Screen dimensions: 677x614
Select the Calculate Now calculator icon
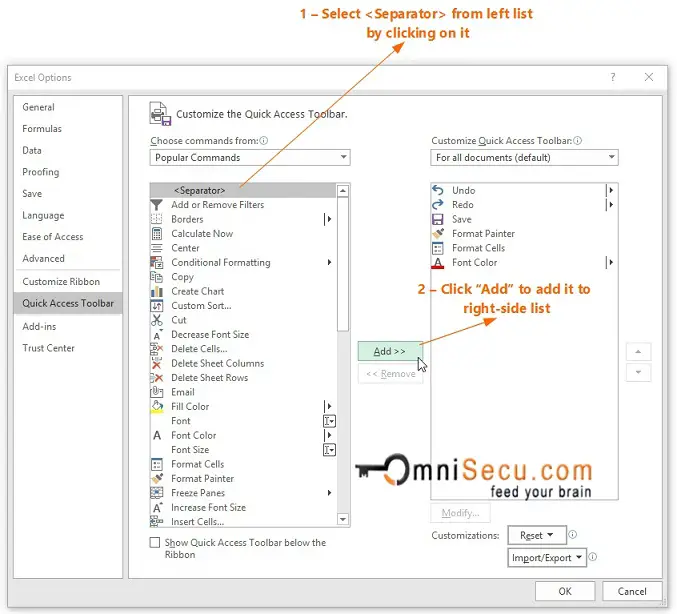click(x=156, y=234)
